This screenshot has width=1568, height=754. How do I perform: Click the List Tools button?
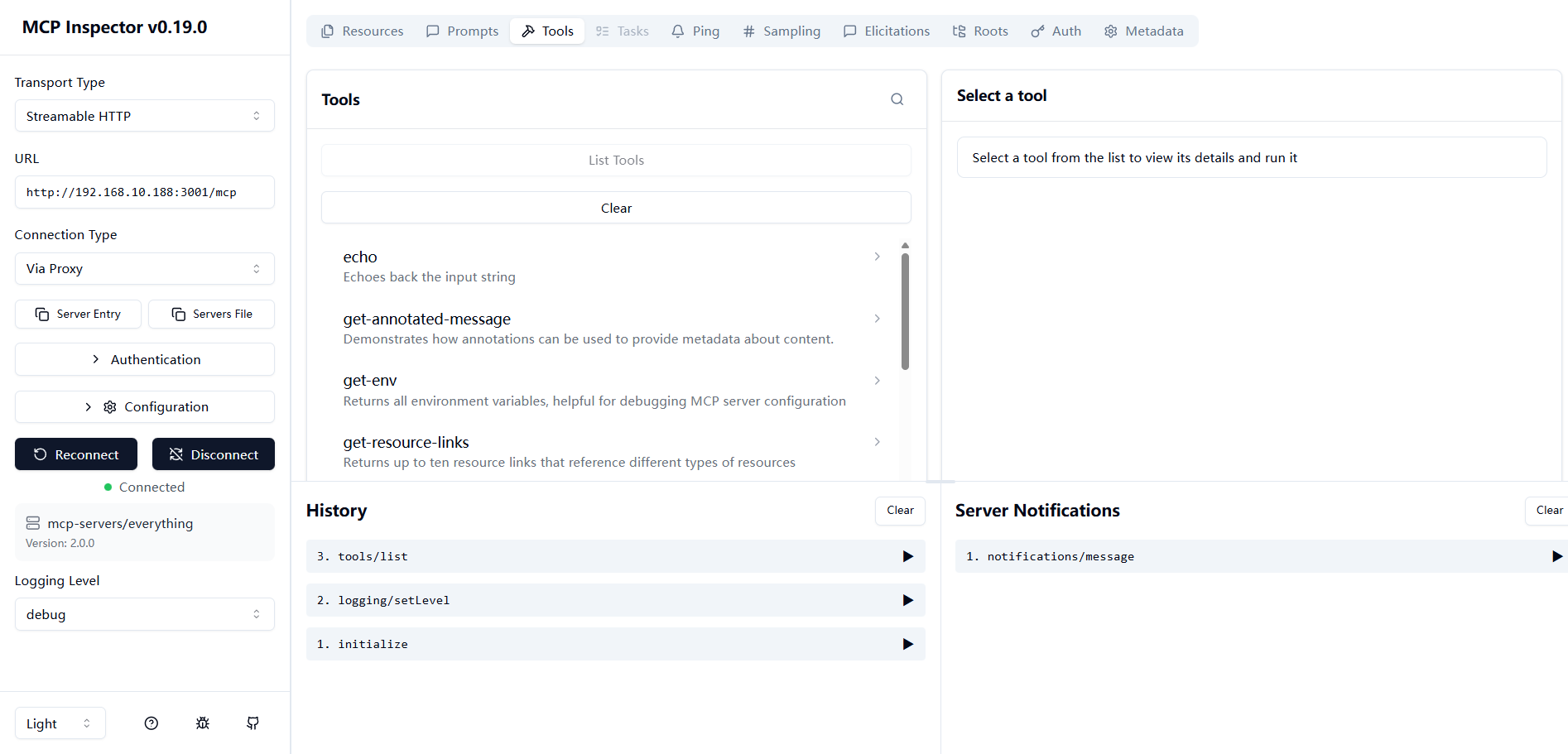616,161
